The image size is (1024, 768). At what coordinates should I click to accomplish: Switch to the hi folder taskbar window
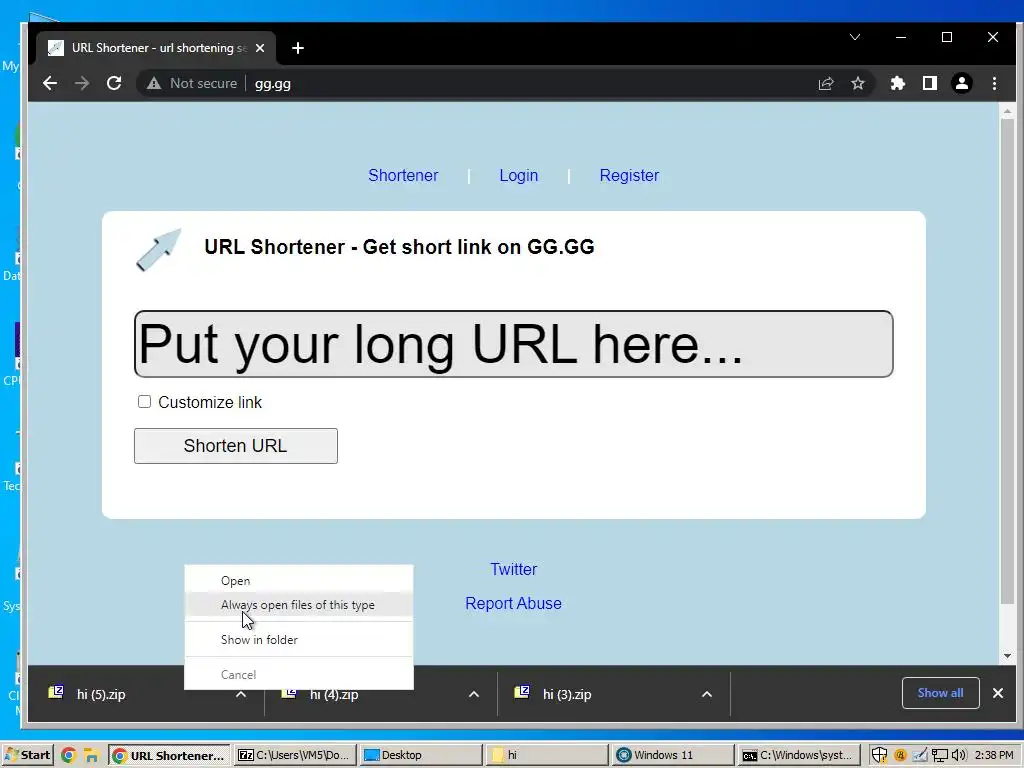click(546, 755)
